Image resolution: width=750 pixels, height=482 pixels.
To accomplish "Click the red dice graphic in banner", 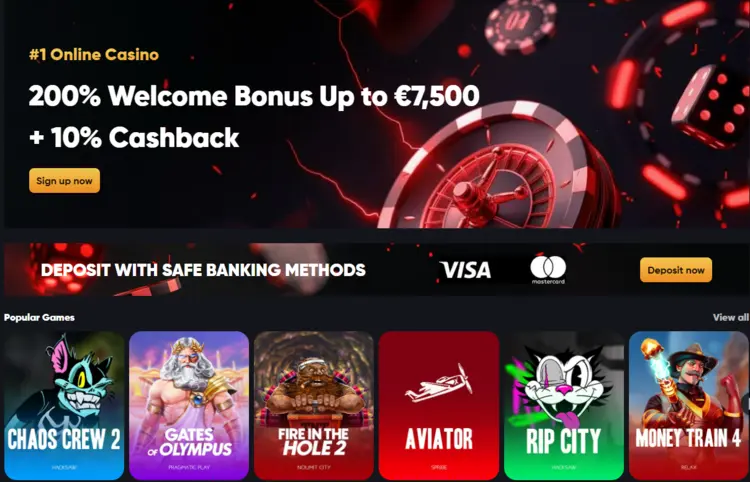I will [x=710, y=108].
